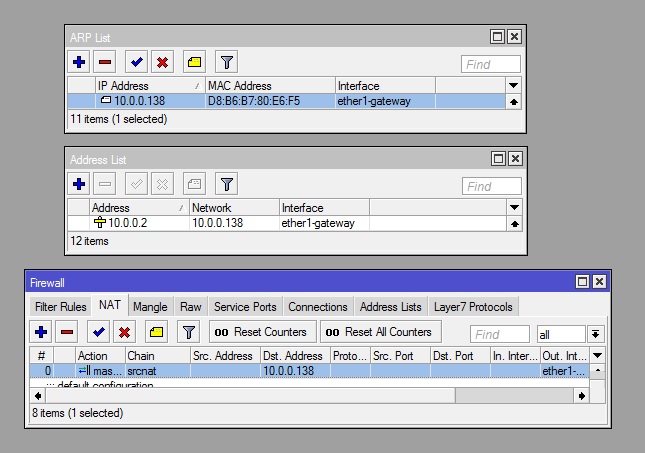Click the yellow comment icon in Firewall toolbar
The image size is (645, 453).
(x=156, y=332)
